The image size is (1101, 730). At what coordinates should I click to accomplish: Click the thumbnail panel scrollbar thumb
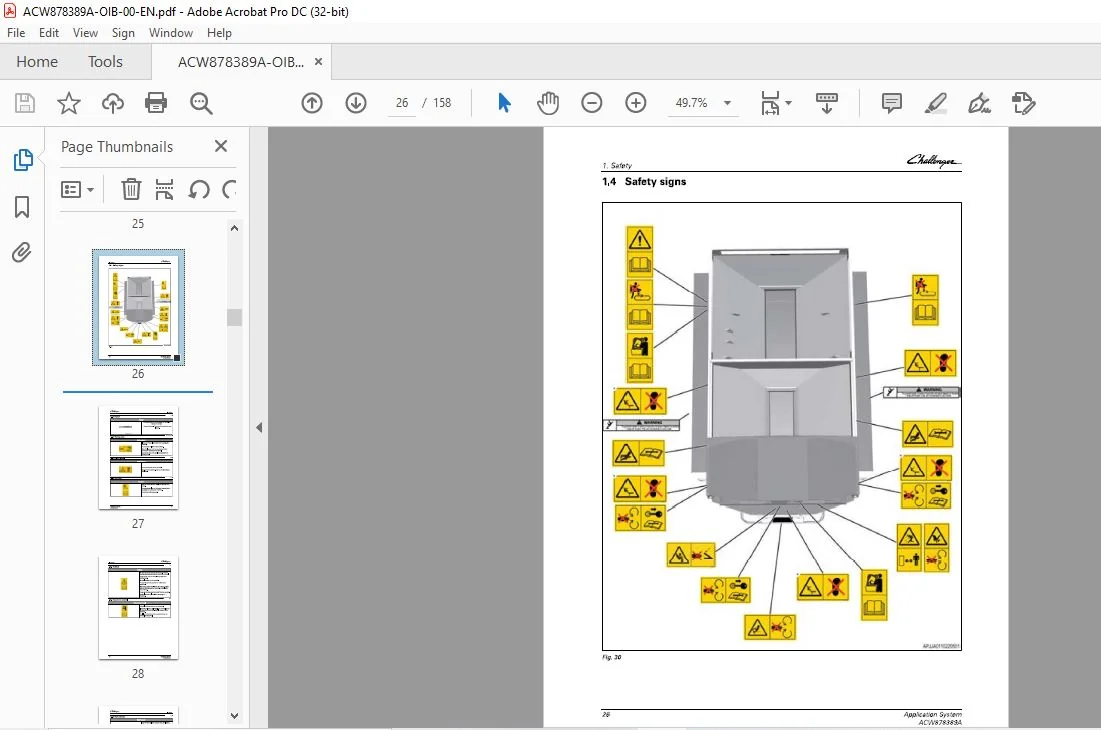(235, 317)
